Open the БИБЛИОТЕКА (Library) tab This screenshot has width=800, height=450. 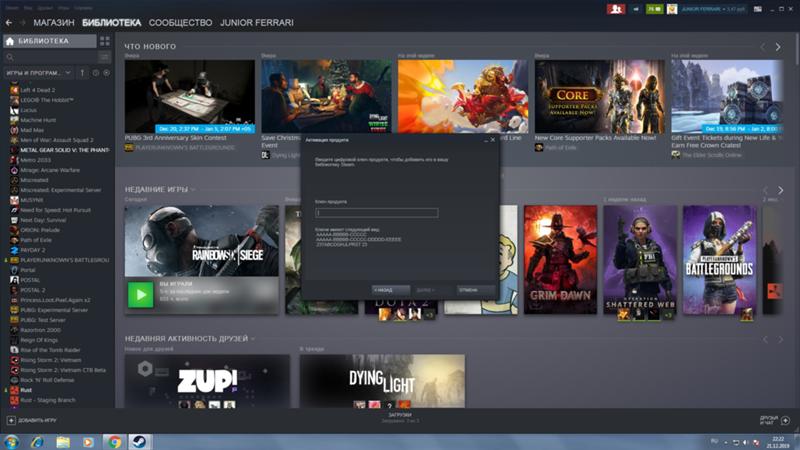pos(111,22)
